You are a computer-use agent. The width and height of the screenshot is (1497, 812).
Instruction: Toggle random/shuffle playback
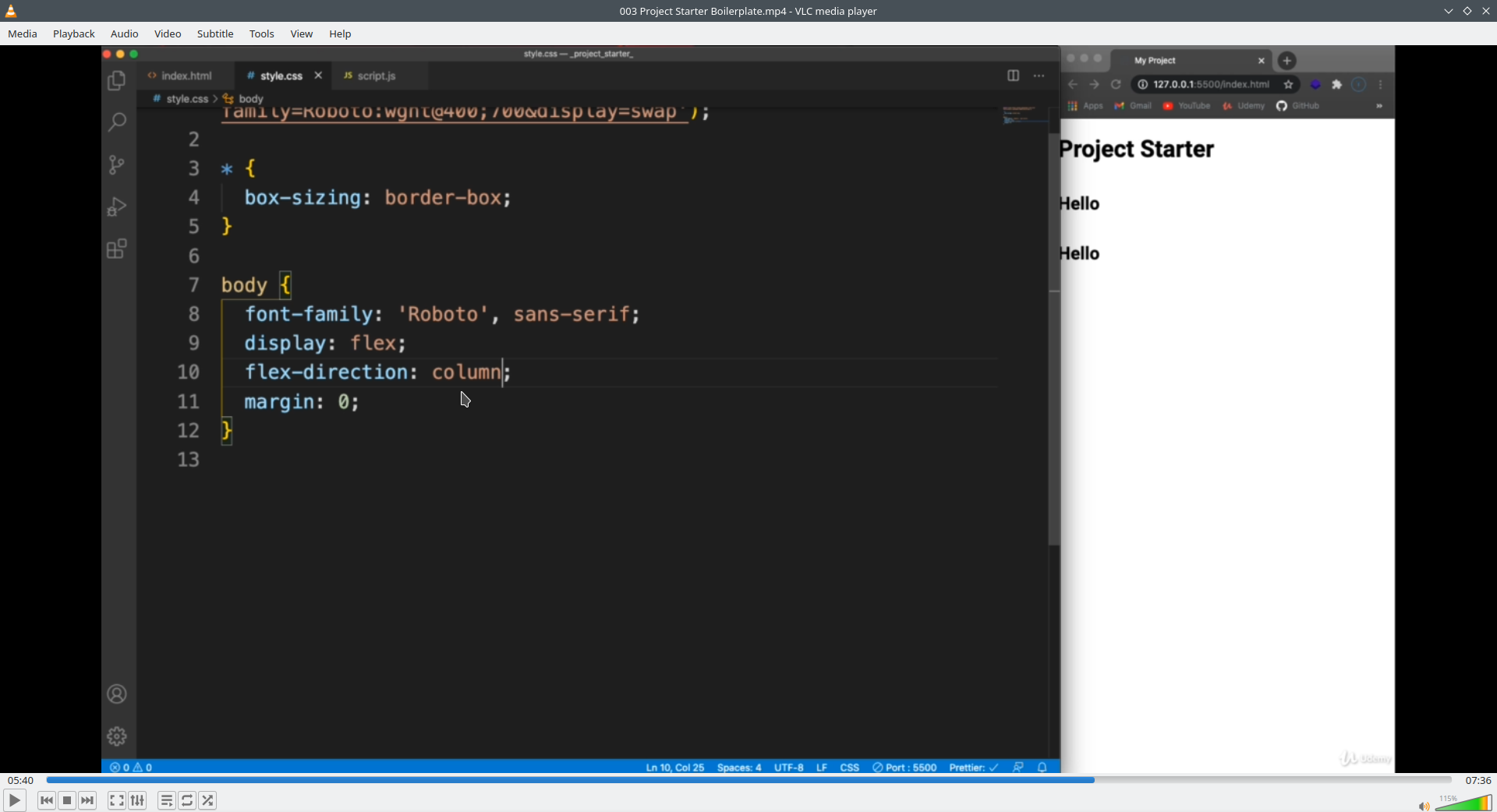pos(207,800)
